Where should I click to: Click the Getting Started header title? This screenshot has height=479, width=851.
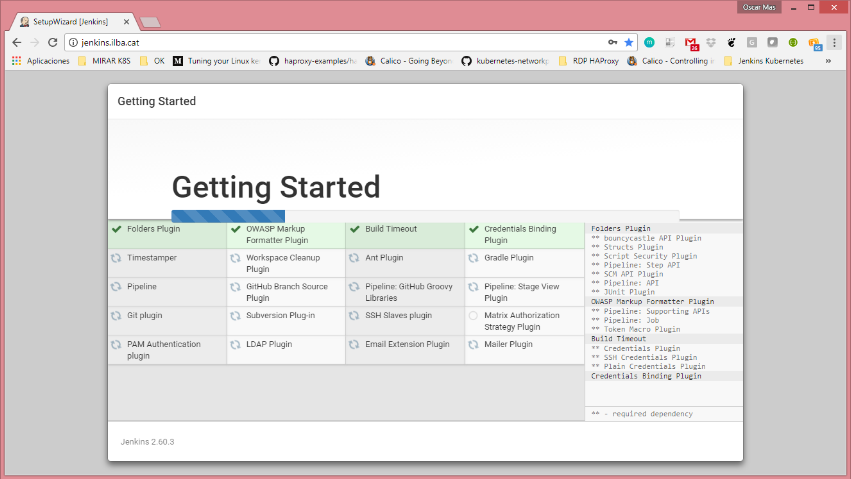click(156, 101)
